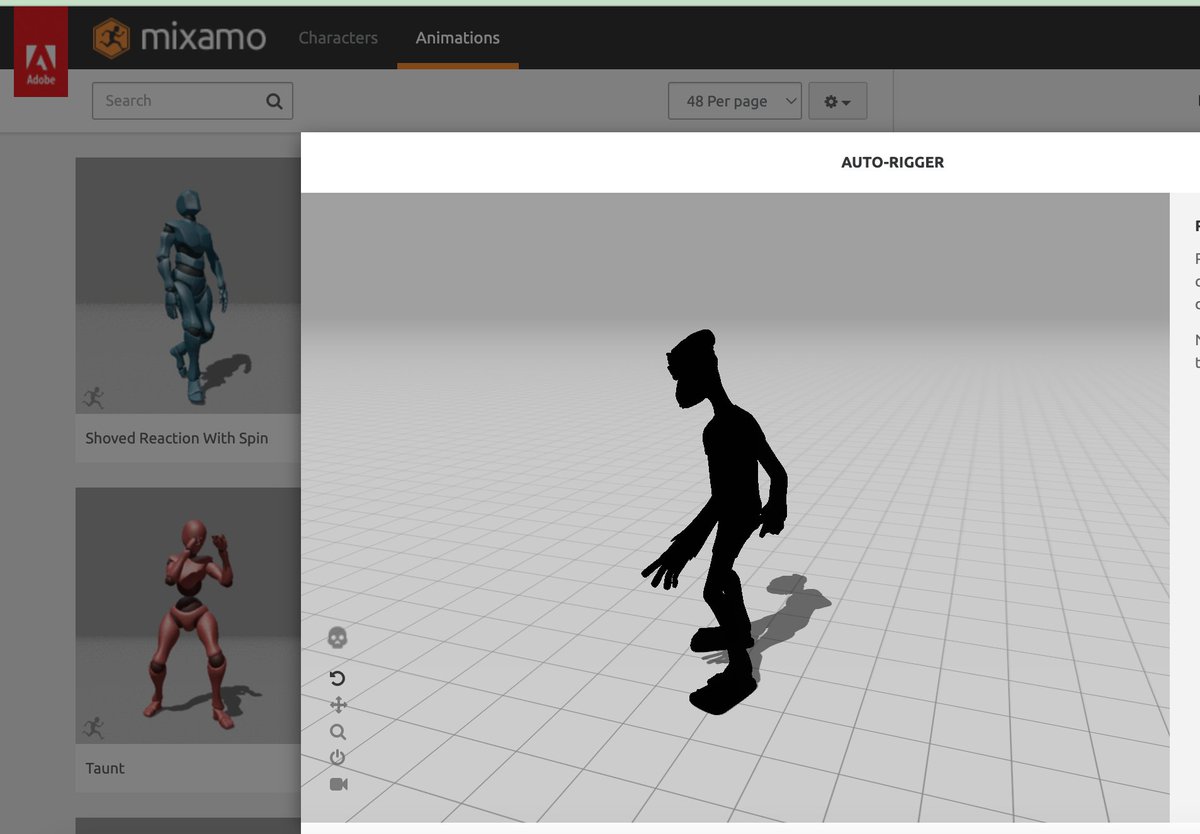Select the Shoved Reaction With Spin thumbnail
1200x834 pixels.
click(188, 285)
